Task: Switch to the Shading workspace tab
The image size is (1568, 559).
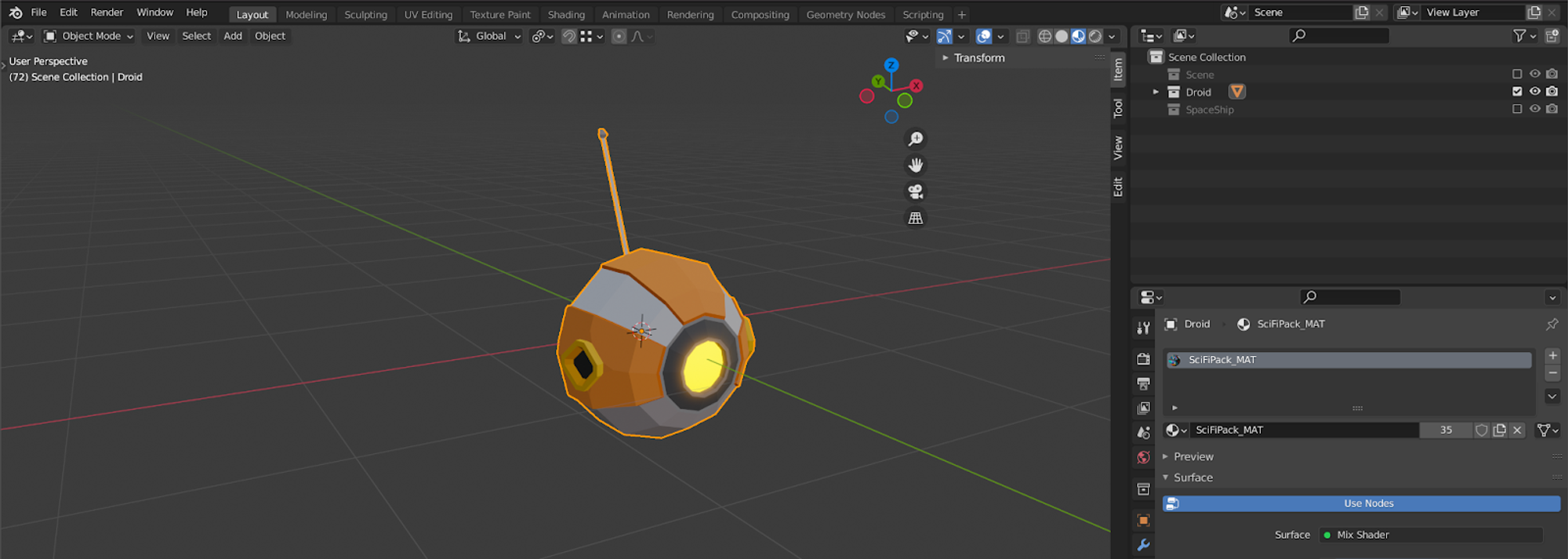Action: [566, 15]
